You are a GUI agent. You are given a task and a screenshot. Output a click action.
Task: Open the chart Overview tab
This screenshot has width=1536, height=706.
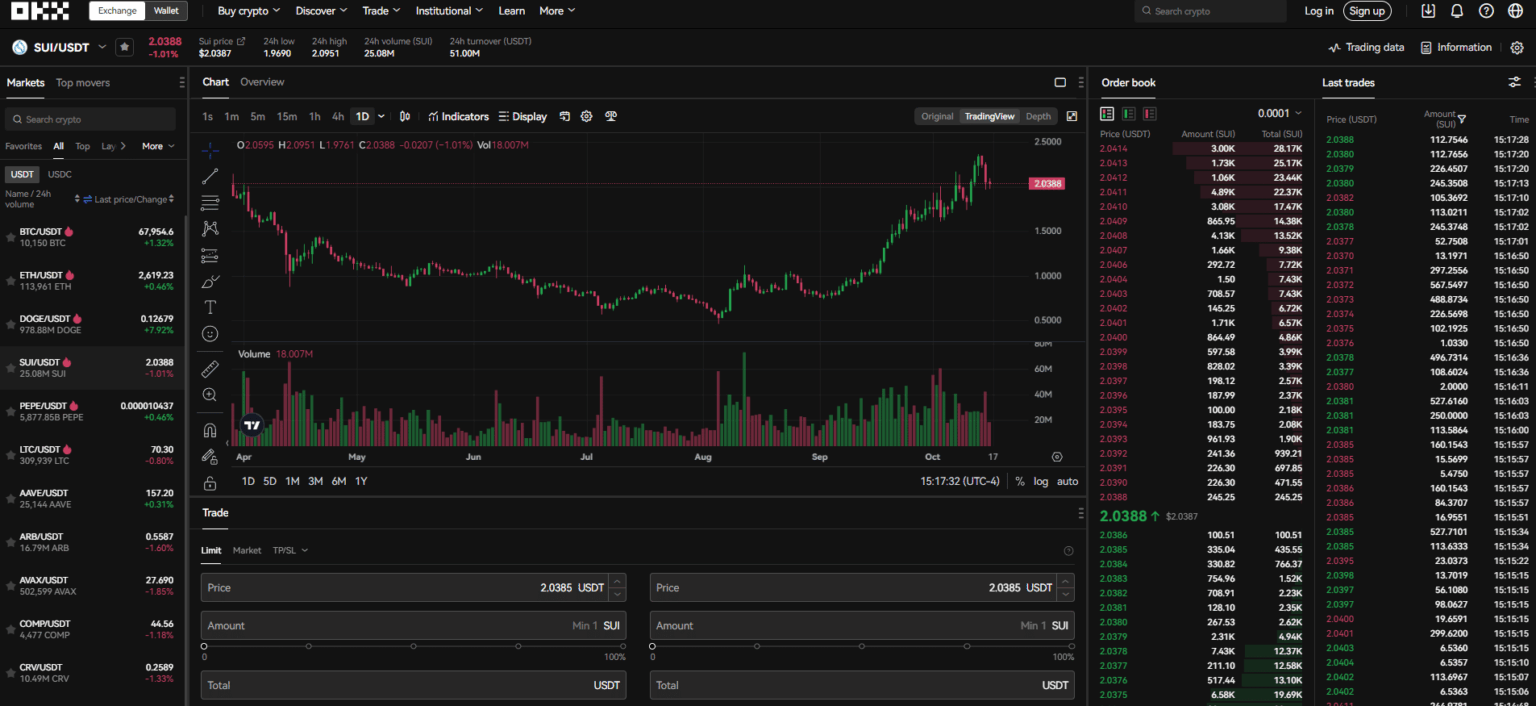[262, 82]
